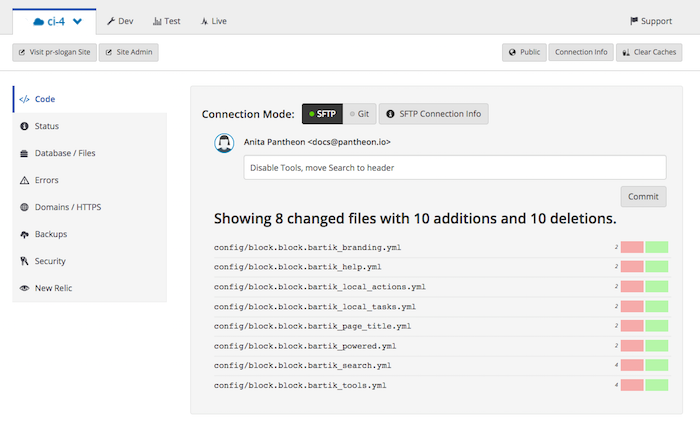This screenshot has height=422, width=700.
Task: Click Visit pr-slogan Site button
Action: click(54, 52)
